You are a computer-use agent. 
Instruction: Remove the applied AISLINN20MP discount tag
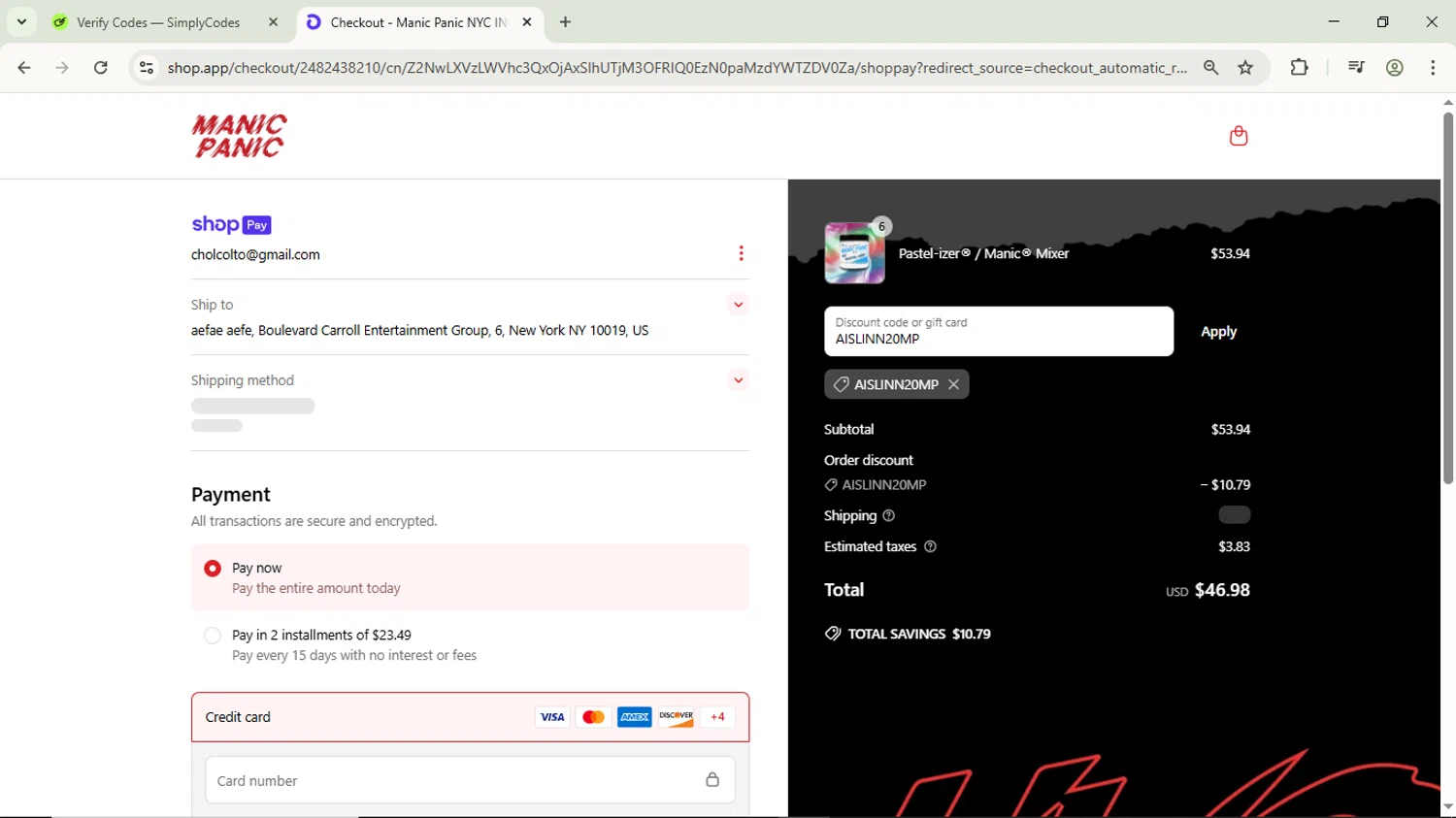click(954, 384)
